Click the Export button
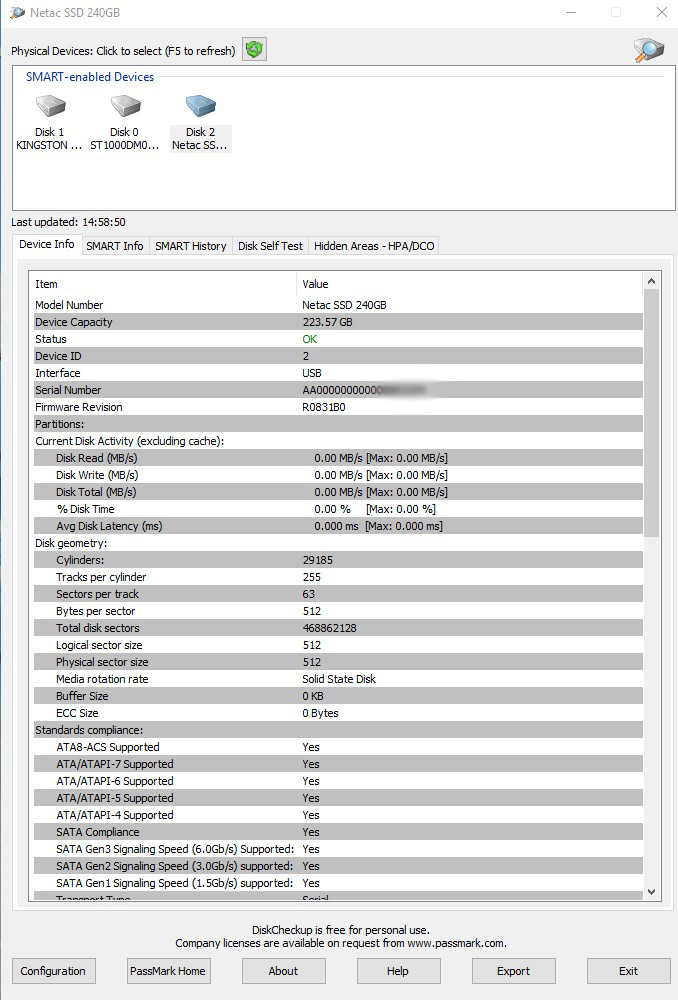 pos(513,971)
